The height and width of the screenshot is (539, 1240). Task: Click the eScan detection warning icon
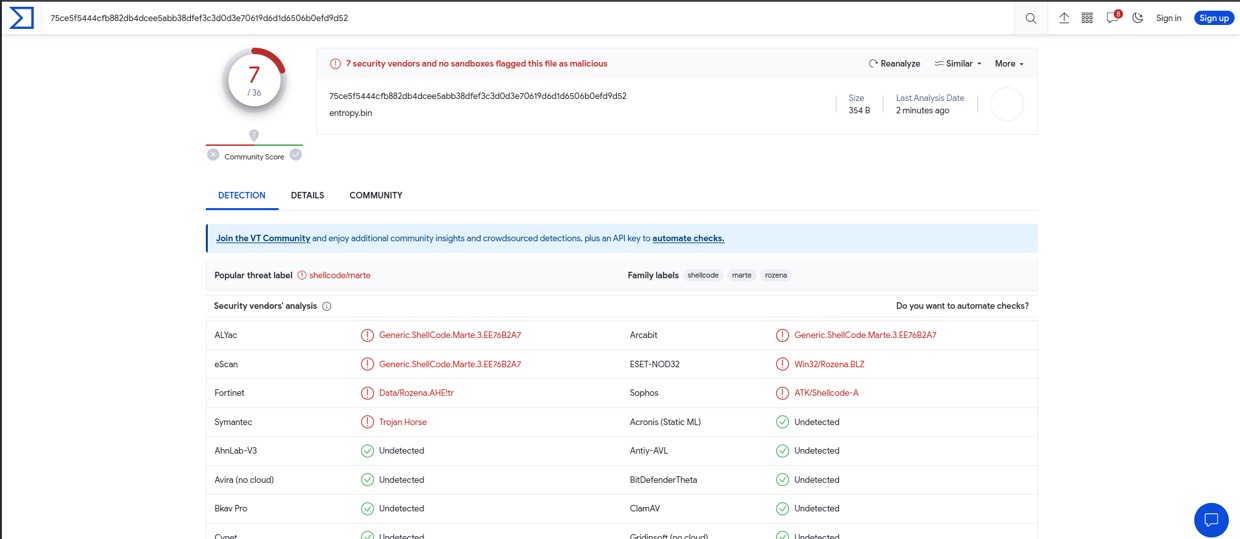(367, 364)
